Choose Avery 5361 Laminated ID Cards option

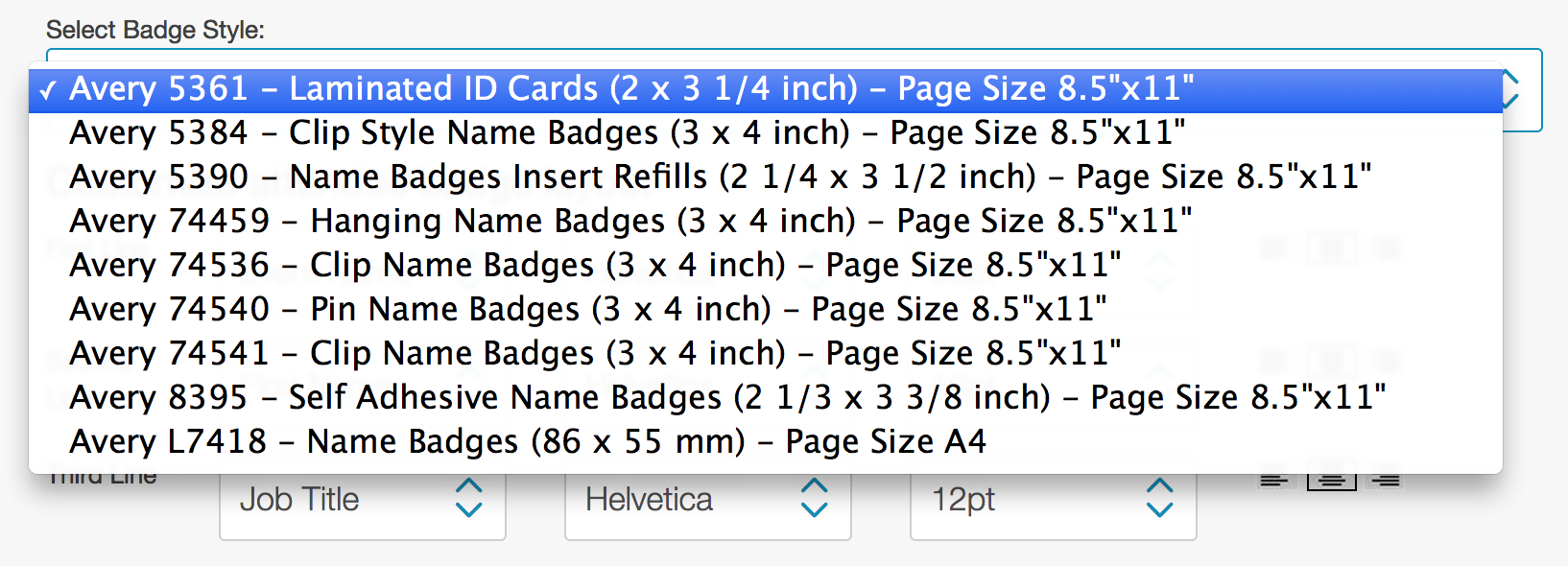[766, 89]
